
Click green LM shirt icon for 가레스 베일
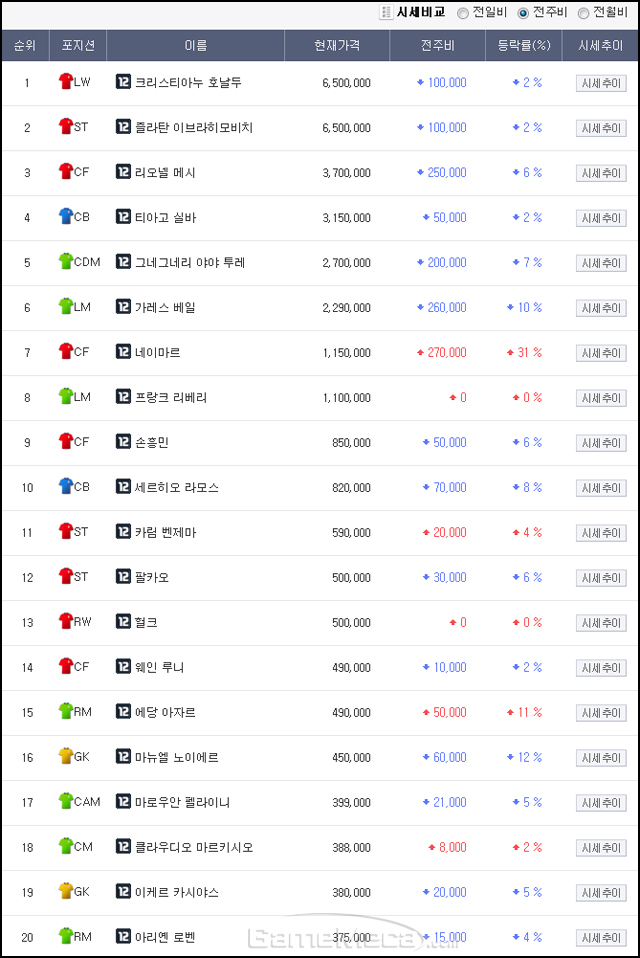click(66, 305)
